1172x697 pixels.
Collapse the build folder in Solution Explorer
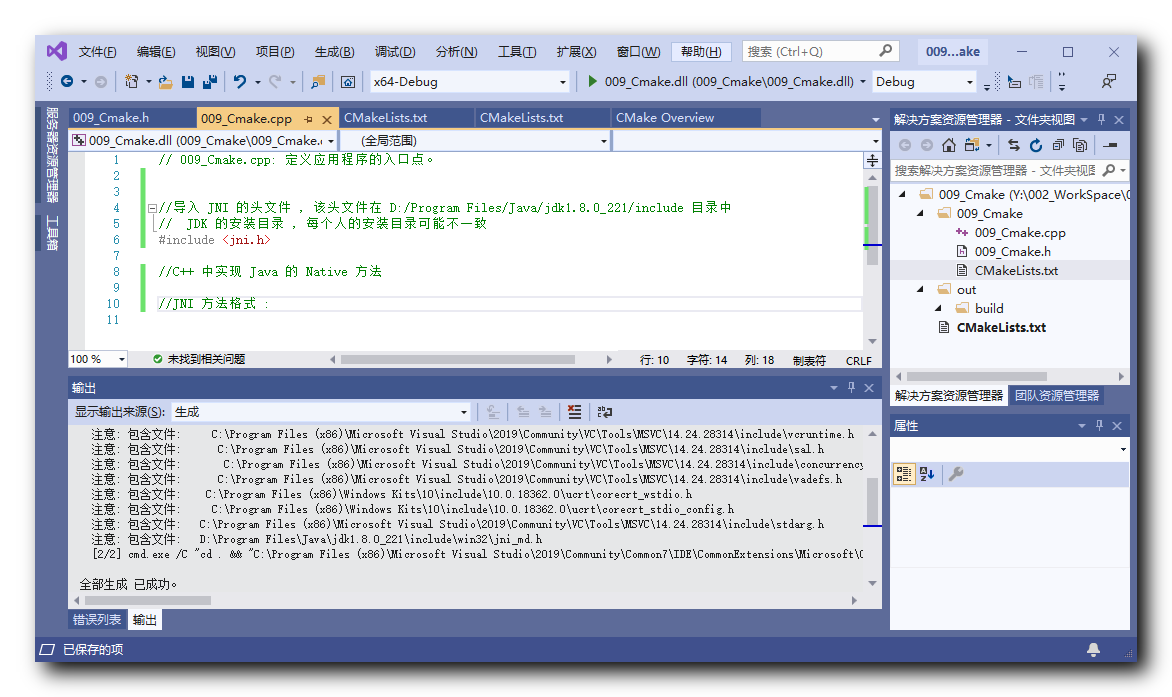(x=936, y=308)
